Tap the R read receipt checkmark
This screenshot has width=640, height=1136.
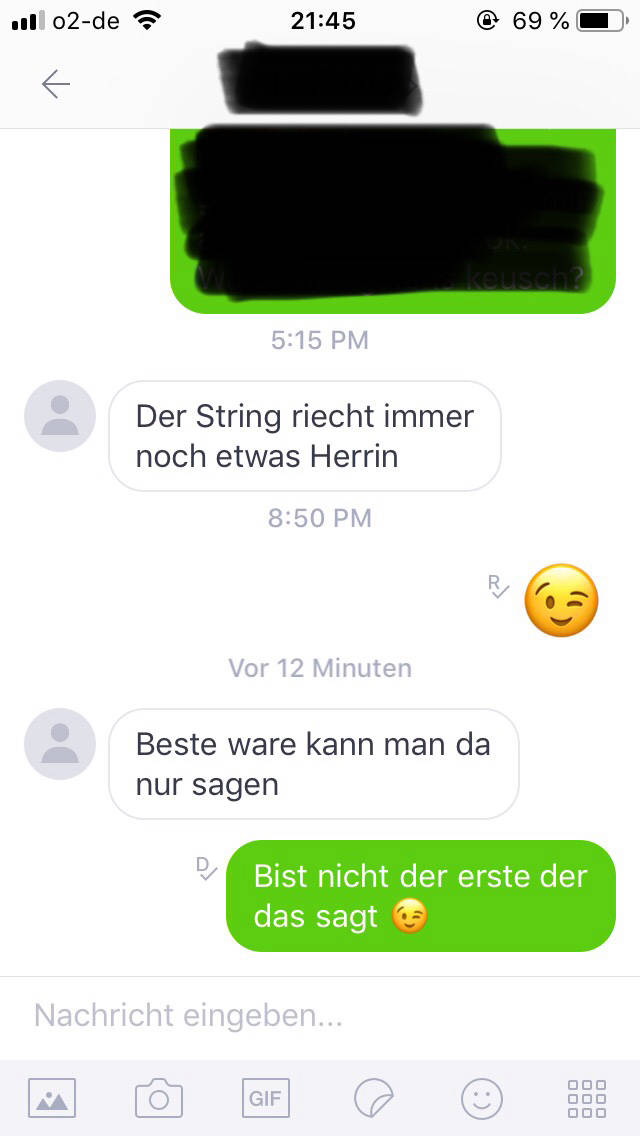pyautogui.click(x=498, y=586)
